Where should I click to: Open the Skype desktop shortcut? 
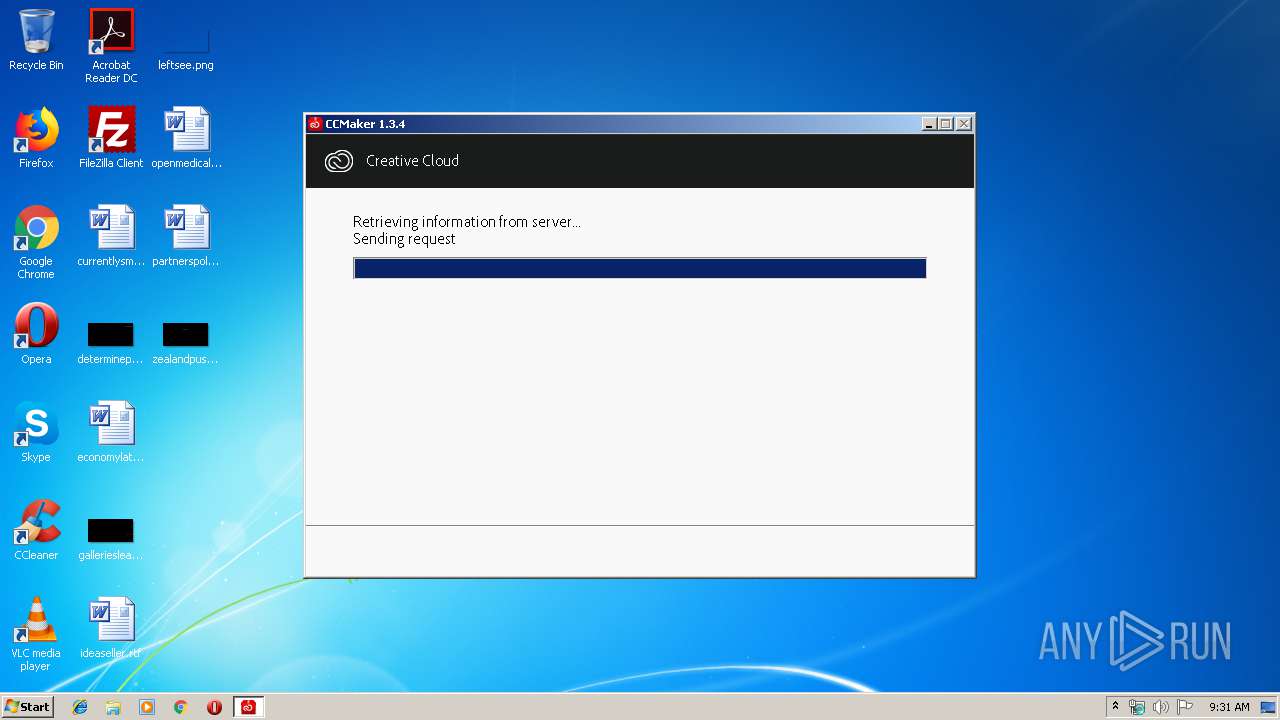pyautogui.click(x=36, y=432)
